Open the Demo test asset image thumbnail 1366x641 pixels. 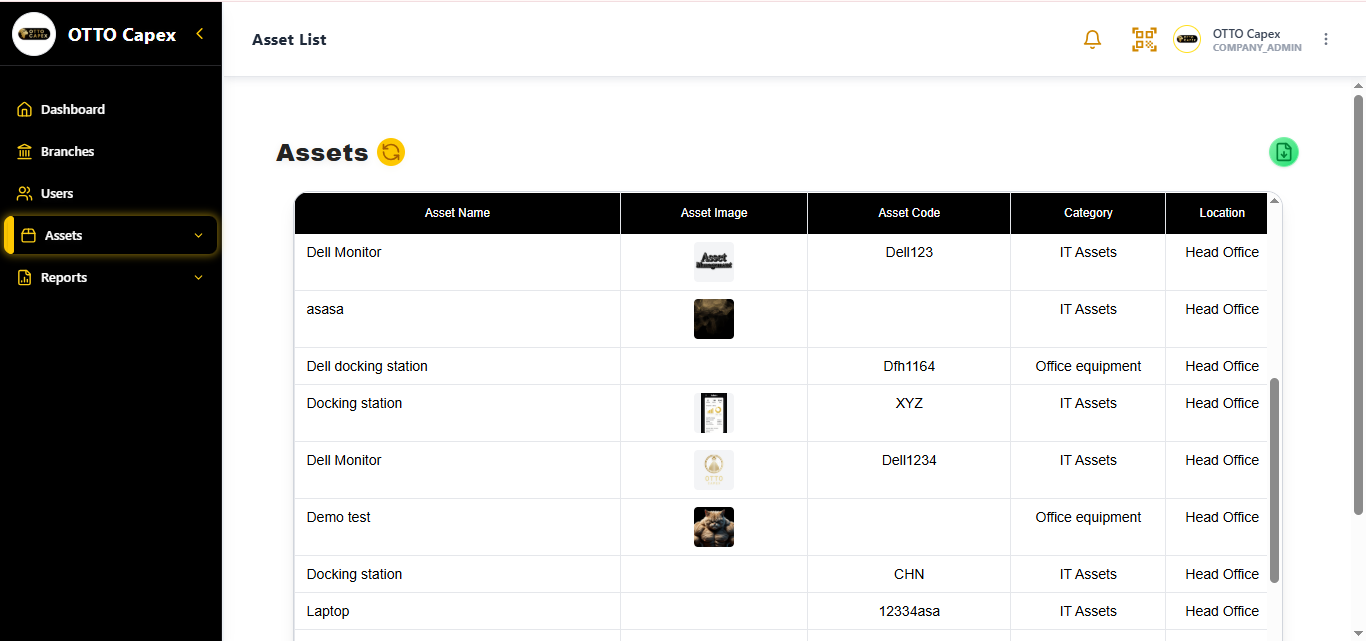click(714, 527)
